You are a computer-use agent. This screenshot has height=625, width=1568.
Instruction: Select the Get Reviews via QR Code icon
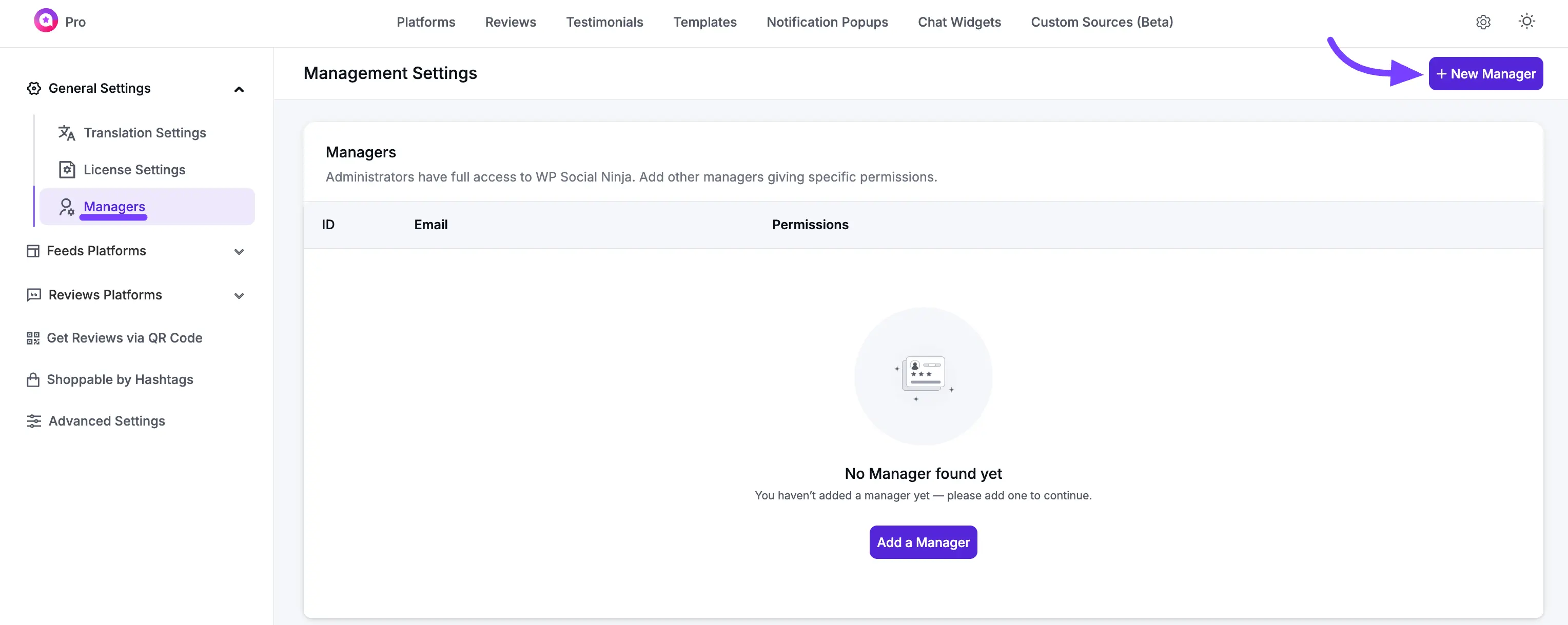click(x=33, y=337)
